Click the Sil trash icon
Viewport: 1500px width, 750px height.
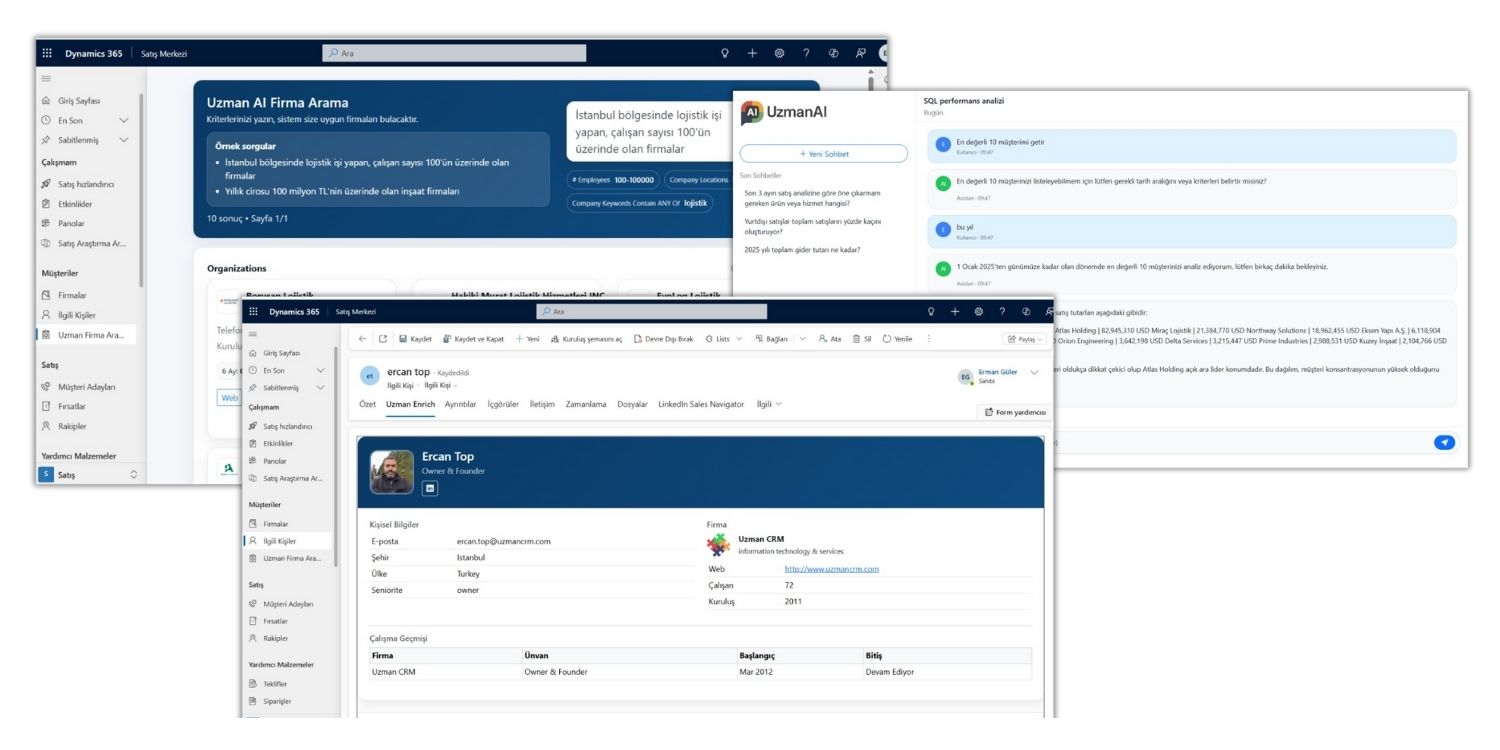tap(856, 339)
